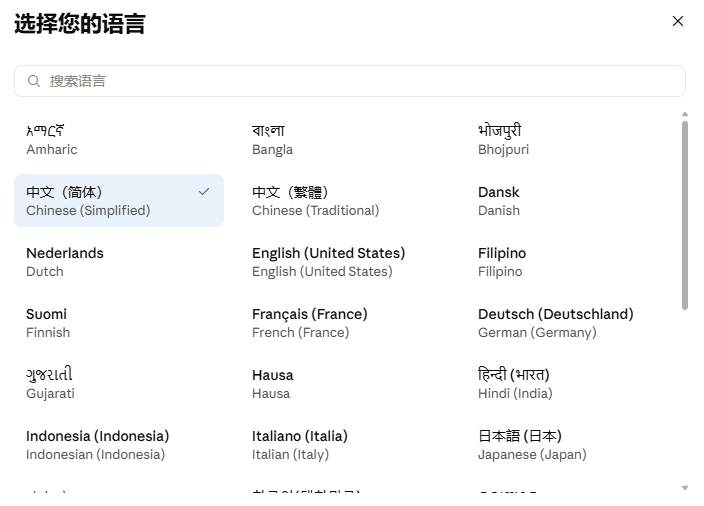Choose Deutsch (Deutschland)

pos(571,323)
